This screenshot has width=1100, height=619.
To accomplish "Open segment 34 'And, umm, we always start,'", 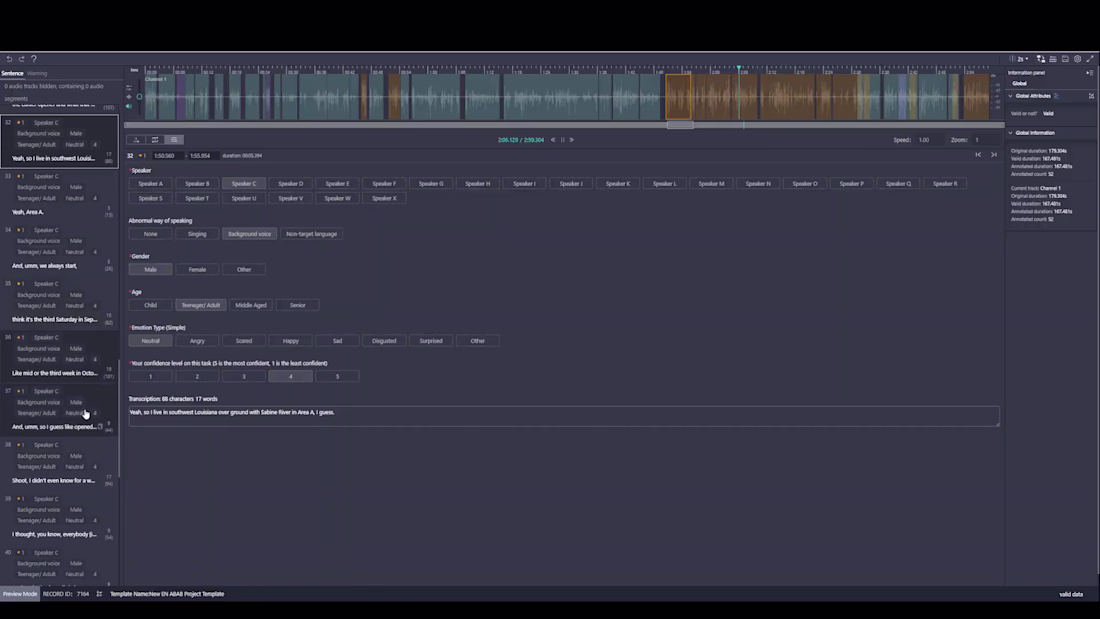I will pyautogui.click(x=60, y=248).
